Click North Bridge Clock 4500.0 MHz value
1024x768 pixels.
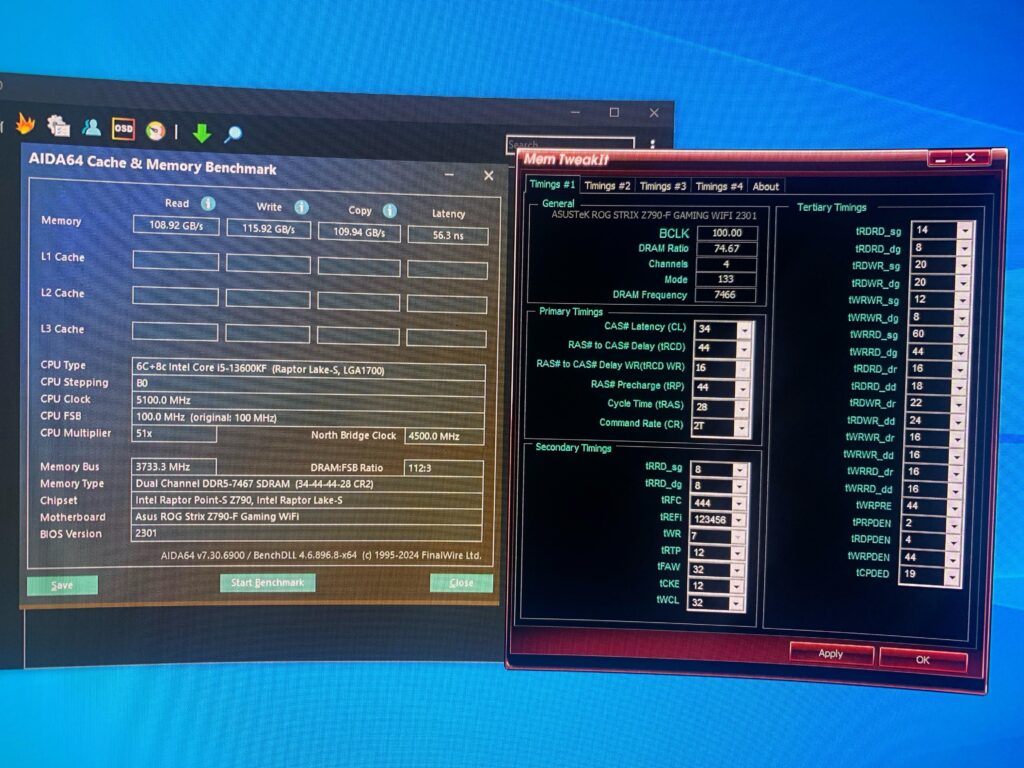(445, 436)
